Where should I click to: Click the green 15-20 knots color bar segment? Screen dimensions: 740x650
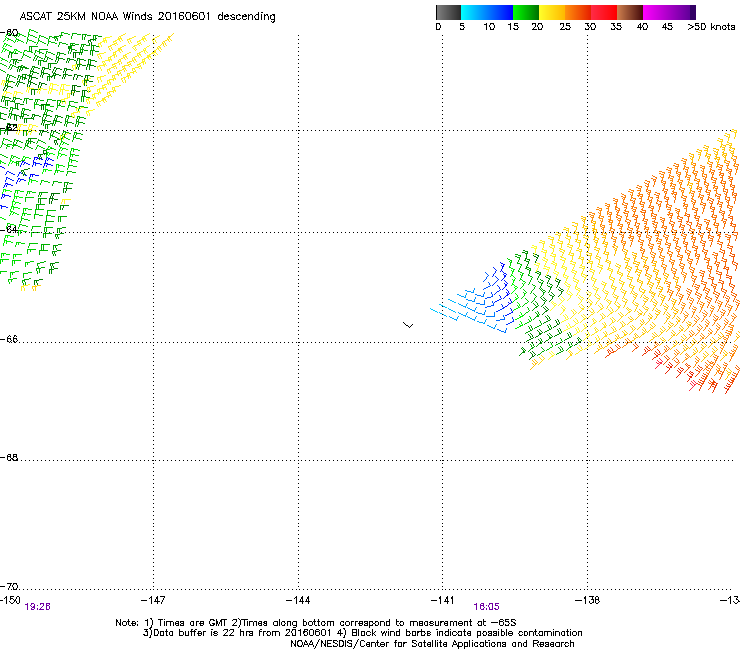[526, 12]
